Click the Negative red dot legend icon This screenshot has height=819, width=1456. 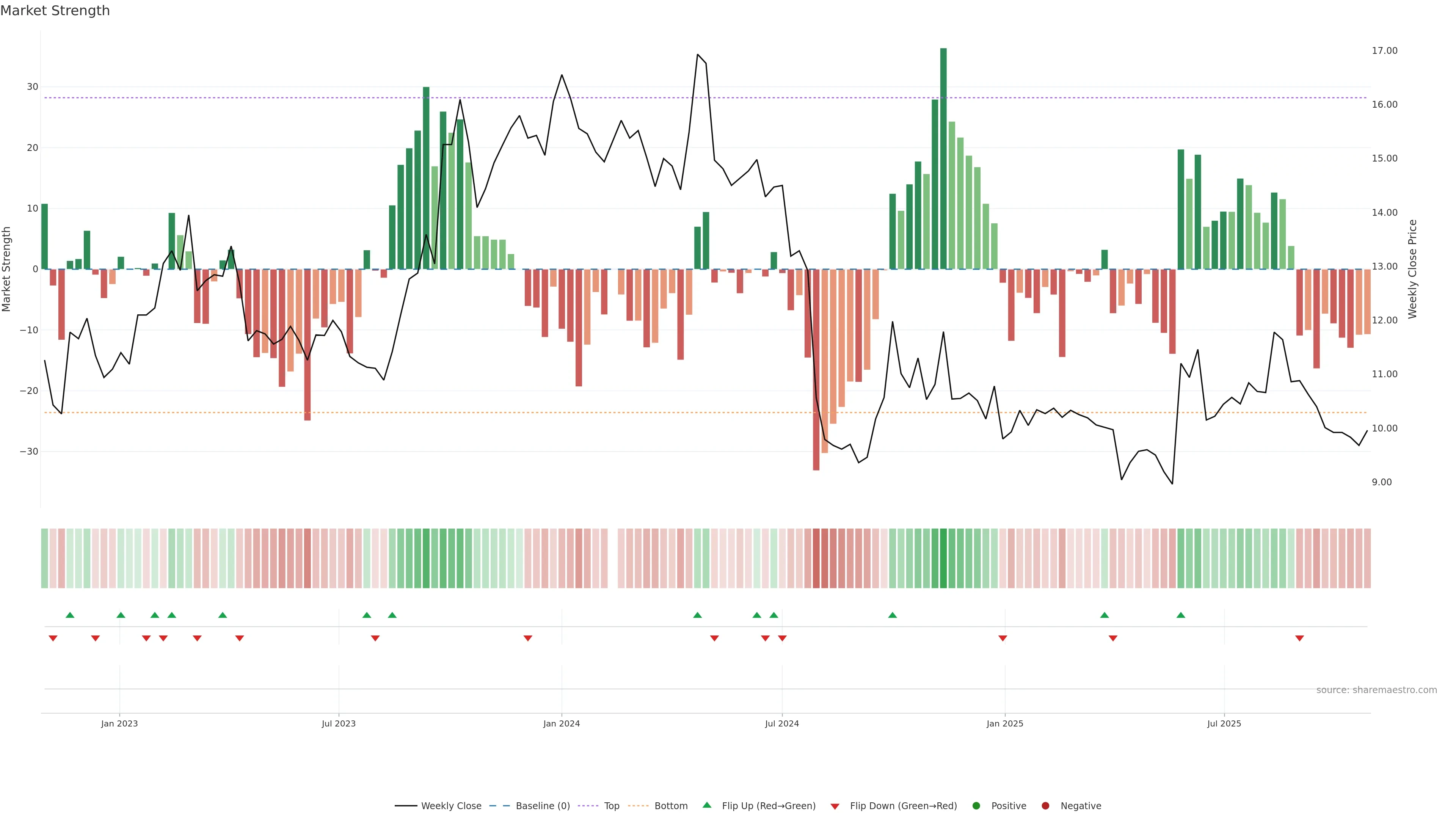(x=1045, y=806)
